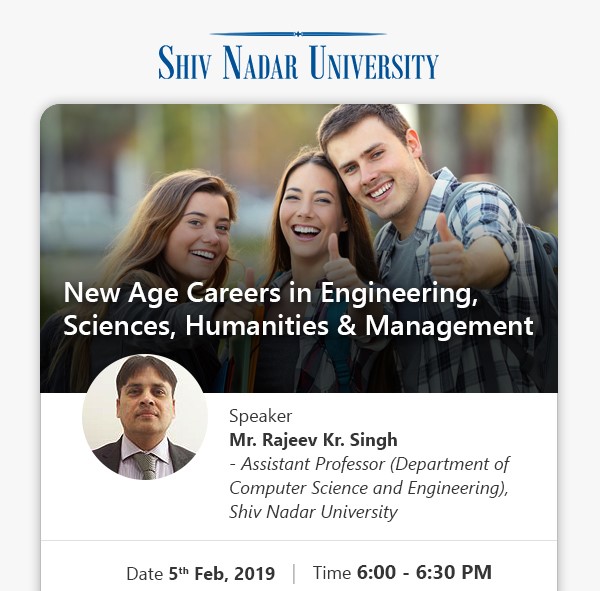The image size is (600, 591).
Task: Click the name 'Mr. Rajeev Kr. Singh'
Action: pos(313,440)
